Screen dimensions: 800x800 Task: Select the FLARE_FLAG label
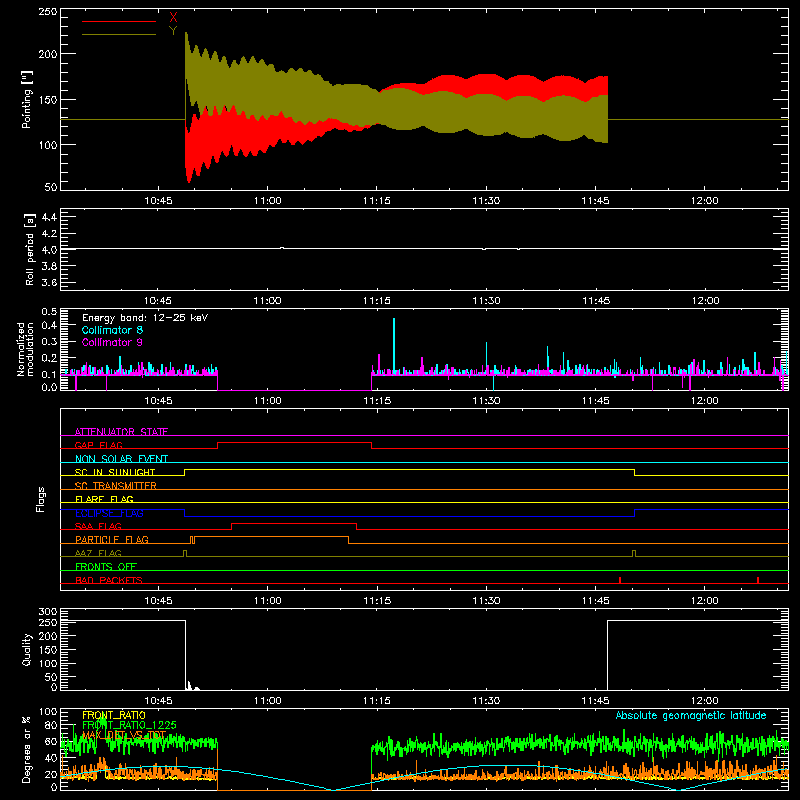[104, 499]
